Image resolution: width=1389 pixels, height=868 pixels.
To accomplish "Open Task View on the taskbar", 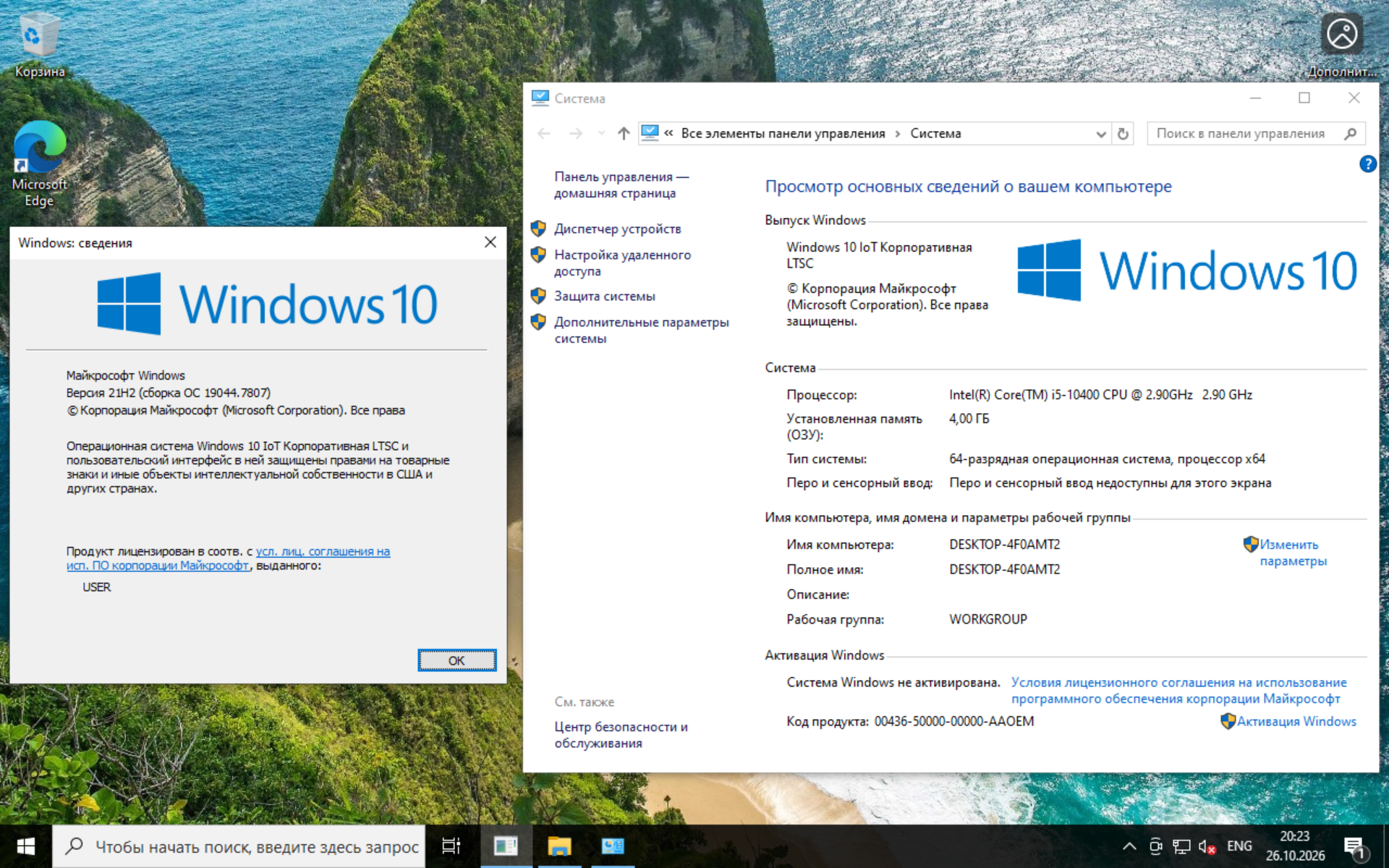I will click(x=451, y=846).
